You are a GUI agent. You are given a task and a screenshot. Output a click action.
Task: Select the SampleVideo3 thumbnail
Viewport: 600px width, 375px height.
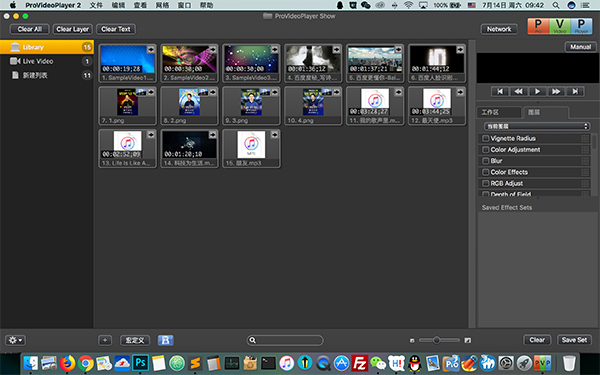pyautogui.click(x=251, y=63)
